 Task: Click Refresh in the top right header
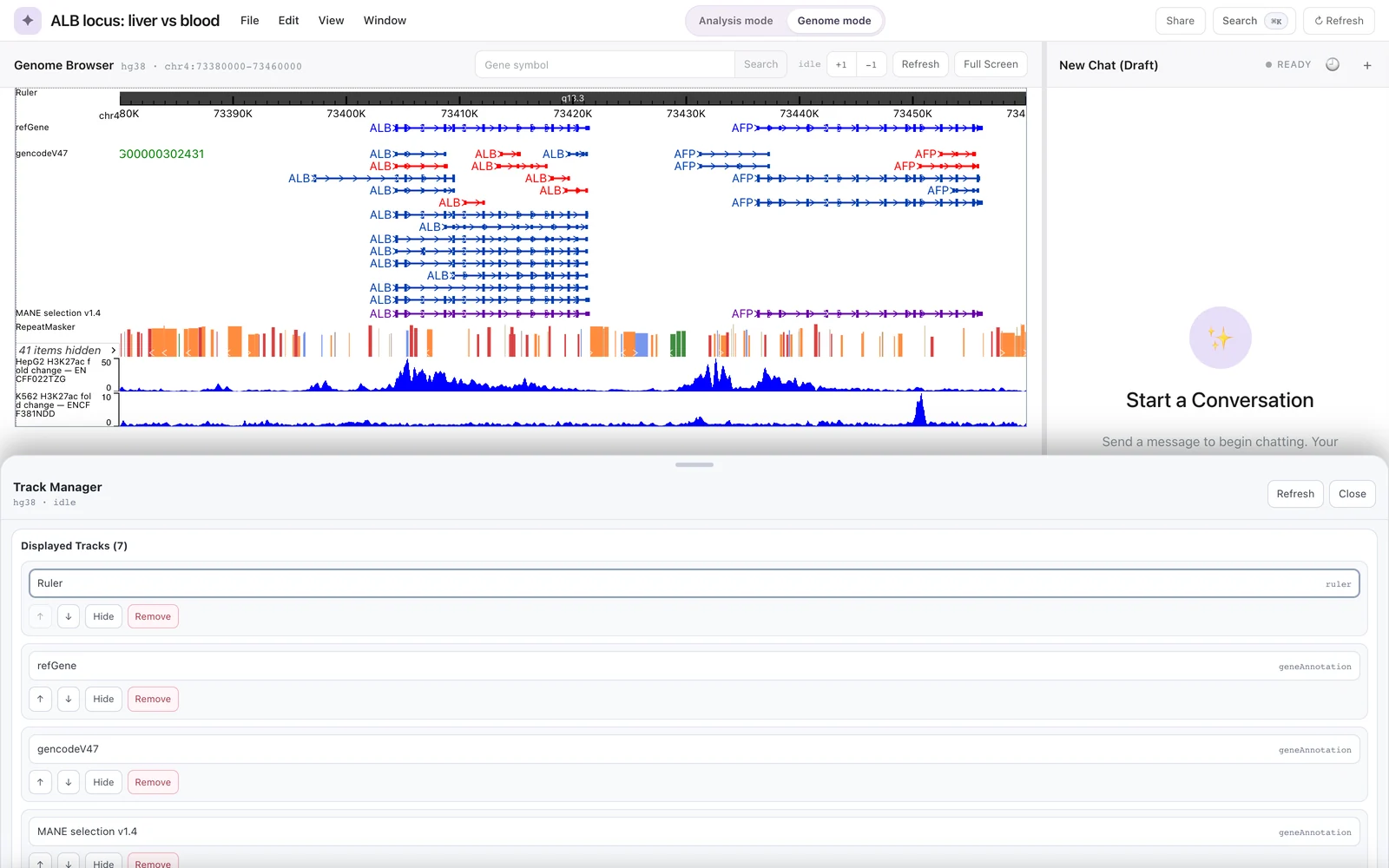point(1339,21)
